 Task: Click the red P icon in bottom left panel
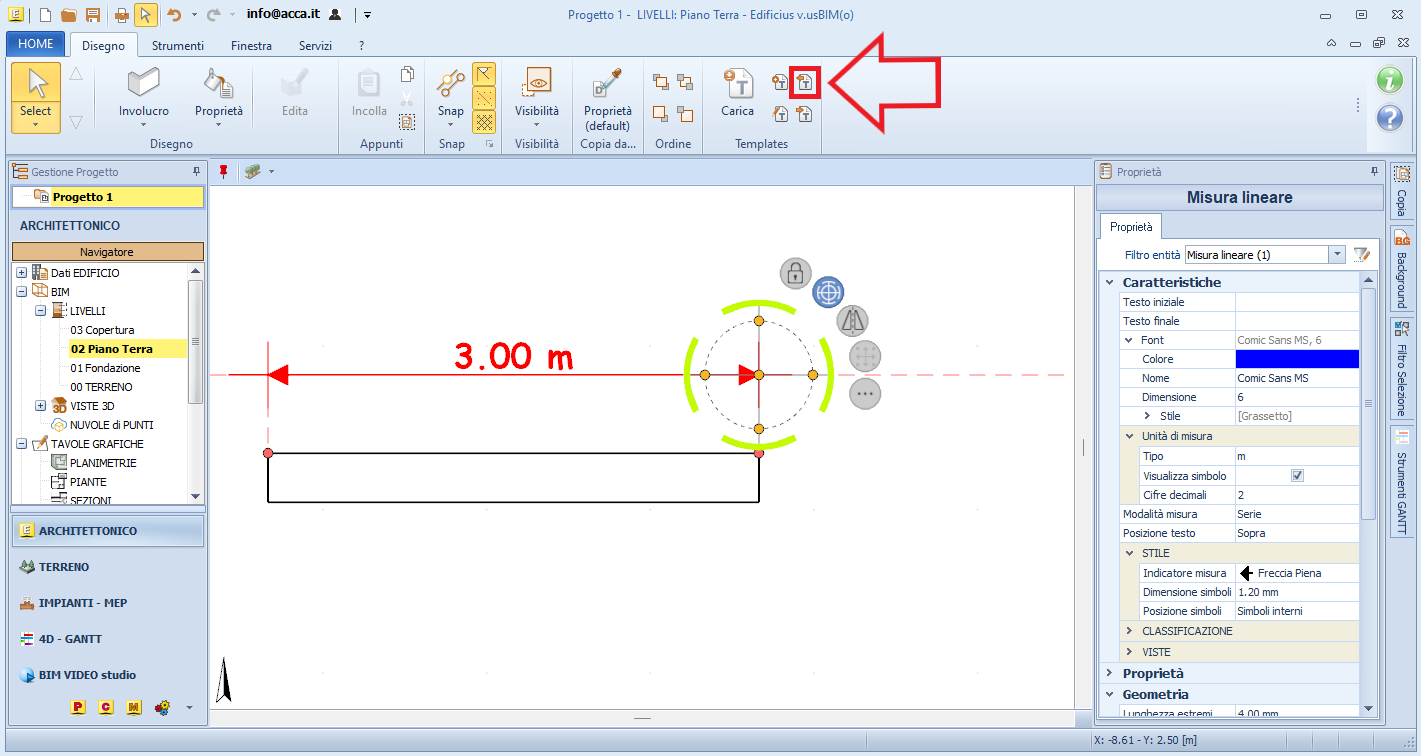78,707
